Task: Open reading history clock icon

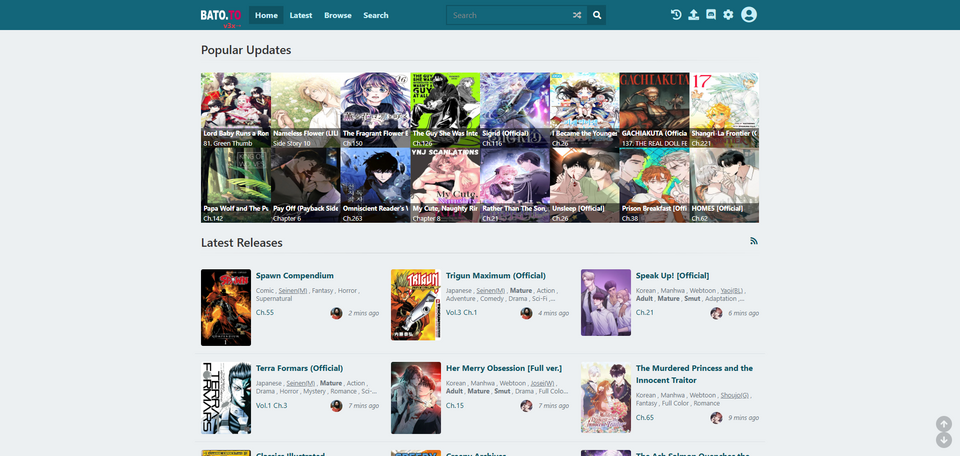Action: [676, 15]
